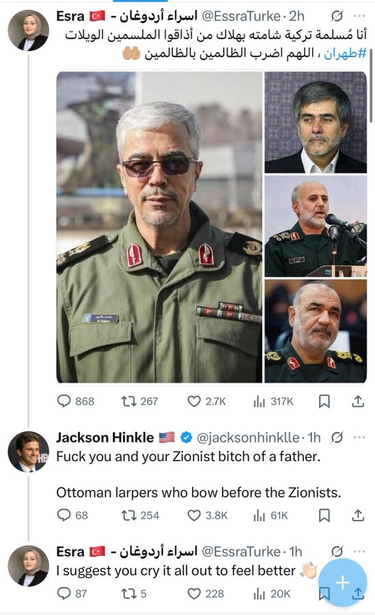
Task: Open more options on Esra's last reply
Action: click(x=359, y=551)
